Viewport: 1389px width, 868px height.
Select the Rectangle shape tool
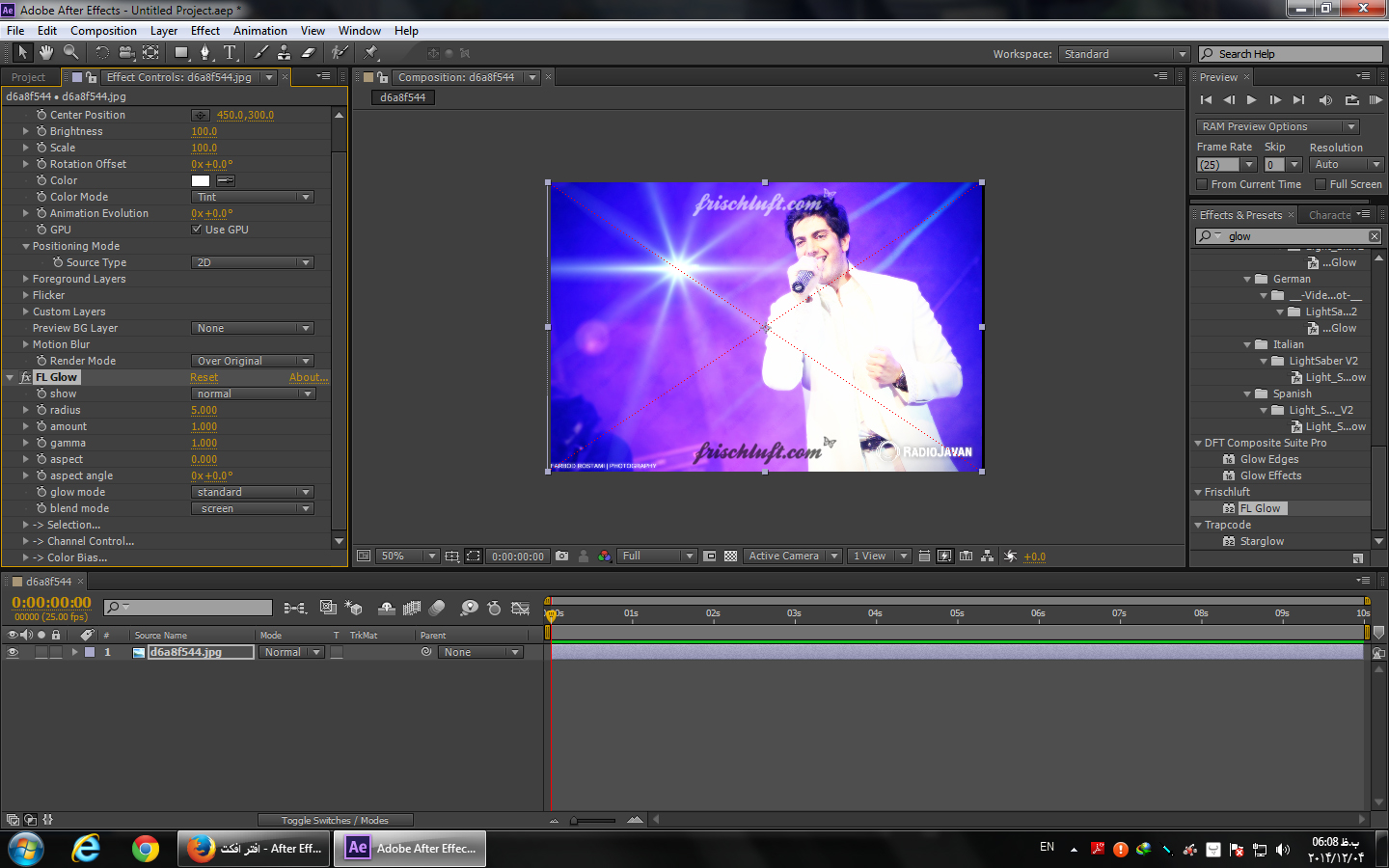coord(181,53)
